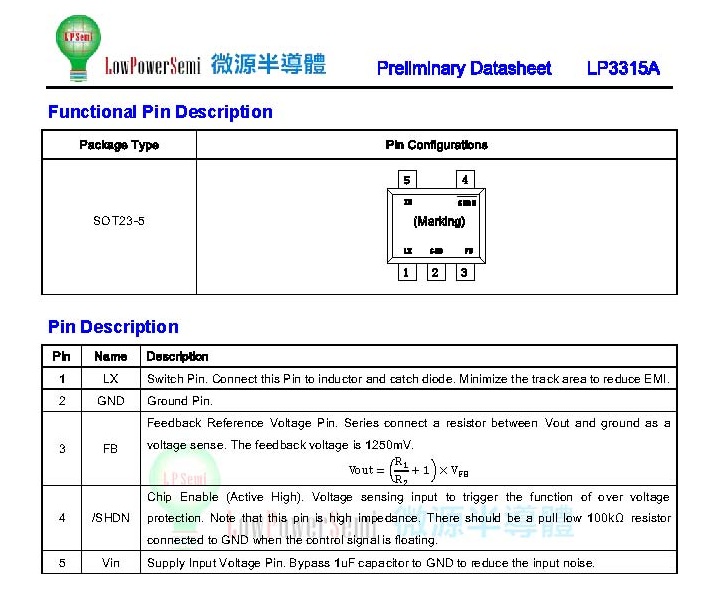Click the /SHDN pin name cell
721x615 pixels.
pos(110,518)
